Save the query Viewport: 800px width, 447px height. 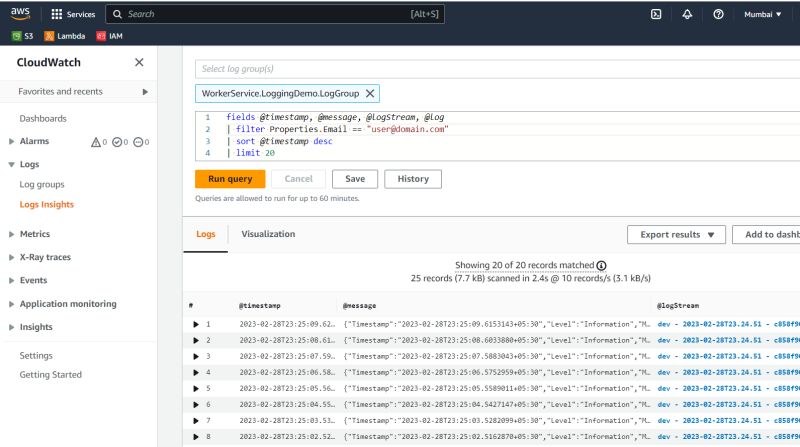click(x=355, y=179)
